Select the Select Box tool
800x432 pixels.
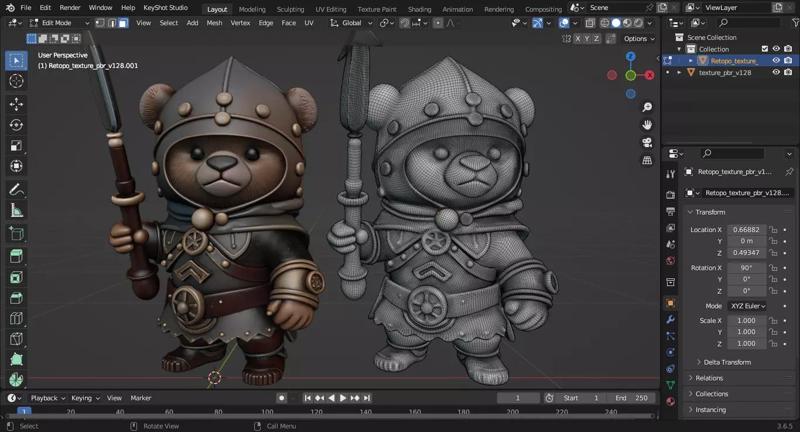click(x=16, y=61)
